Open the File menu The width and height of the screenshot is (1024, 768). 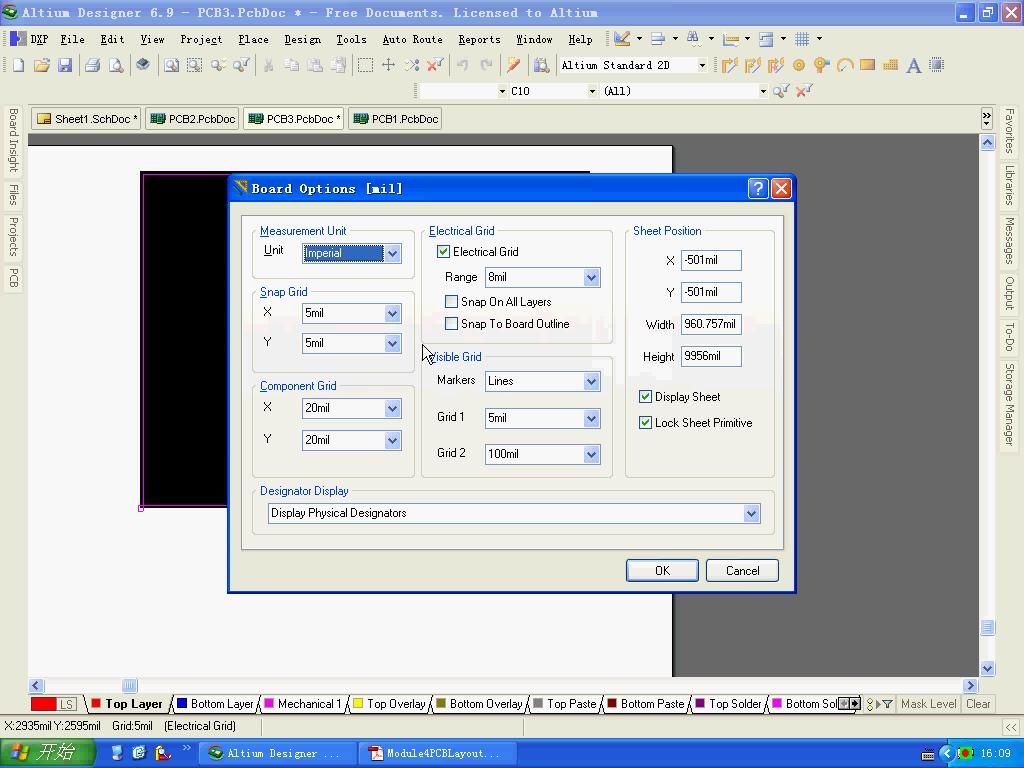click(x=72, y=39)
